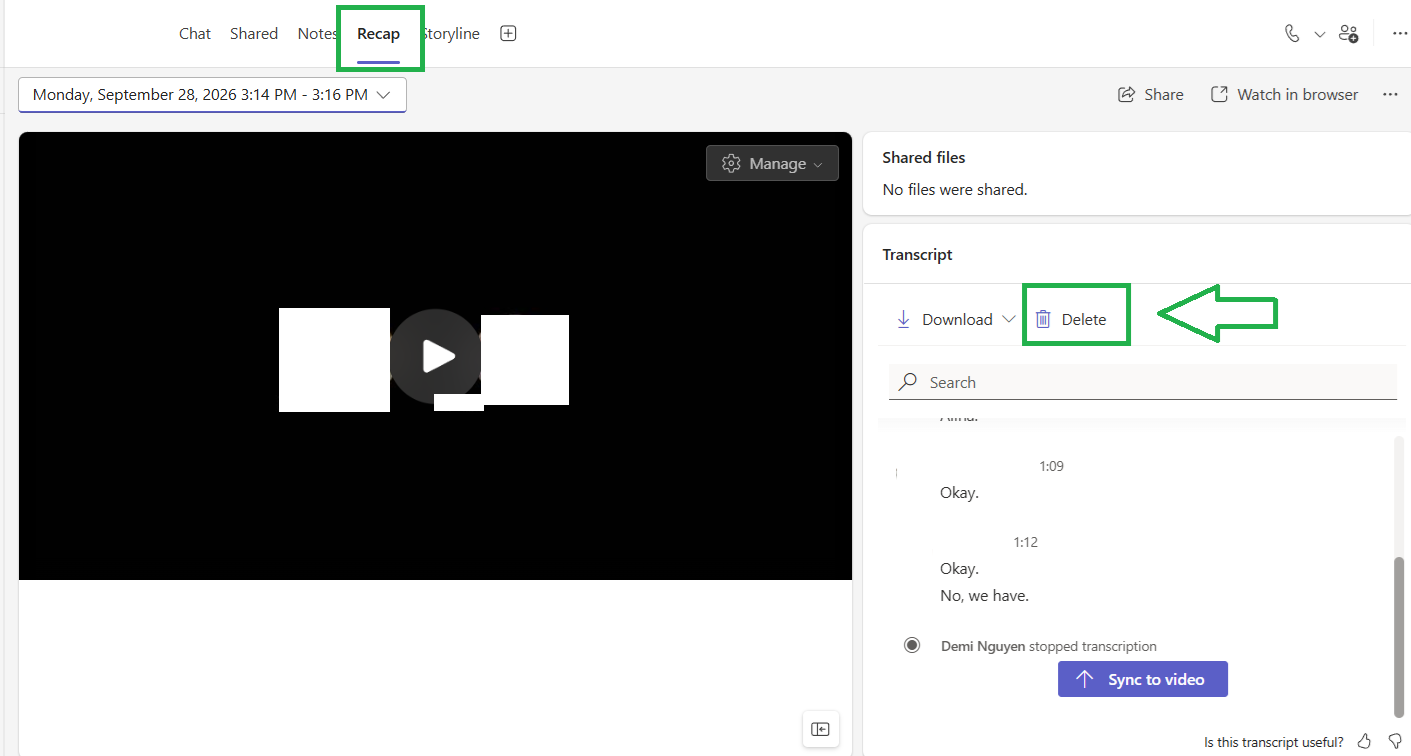The width and height of the screenshot is (1411, 756).
Task: Click the Transcript heading
Action: tap(917, 254)
